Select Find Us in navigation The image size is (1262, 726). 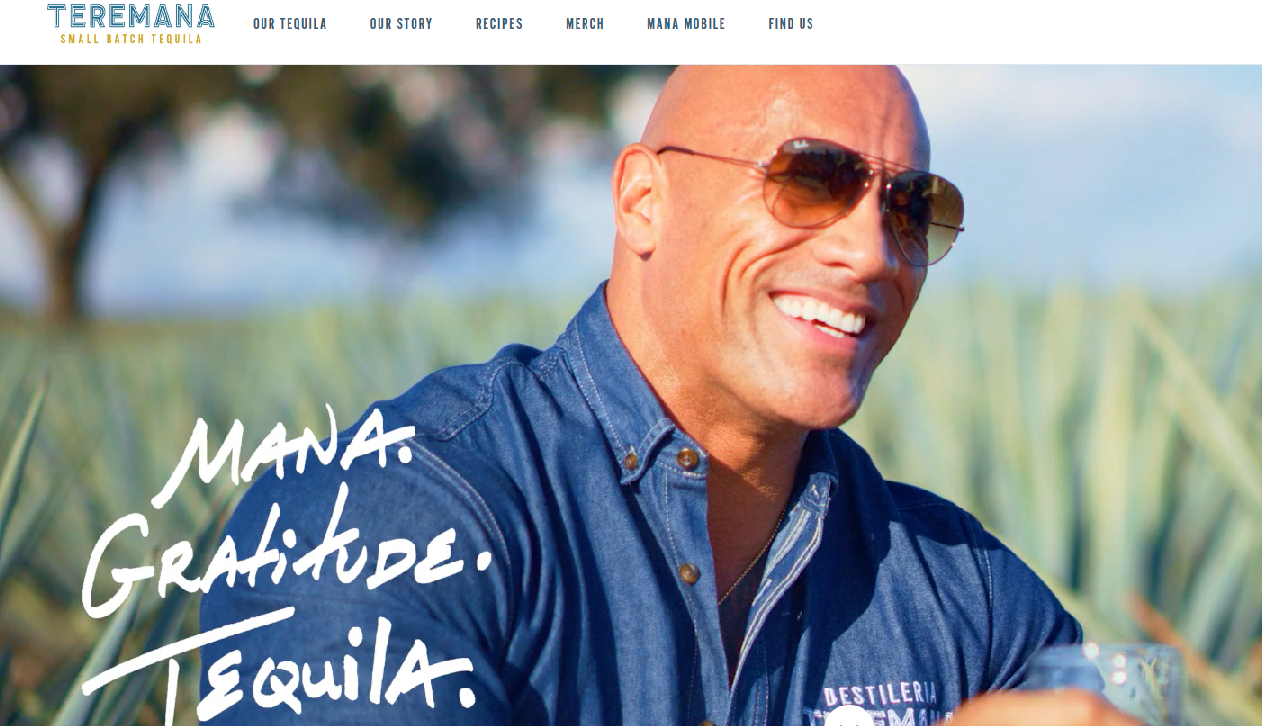point(791,24)
